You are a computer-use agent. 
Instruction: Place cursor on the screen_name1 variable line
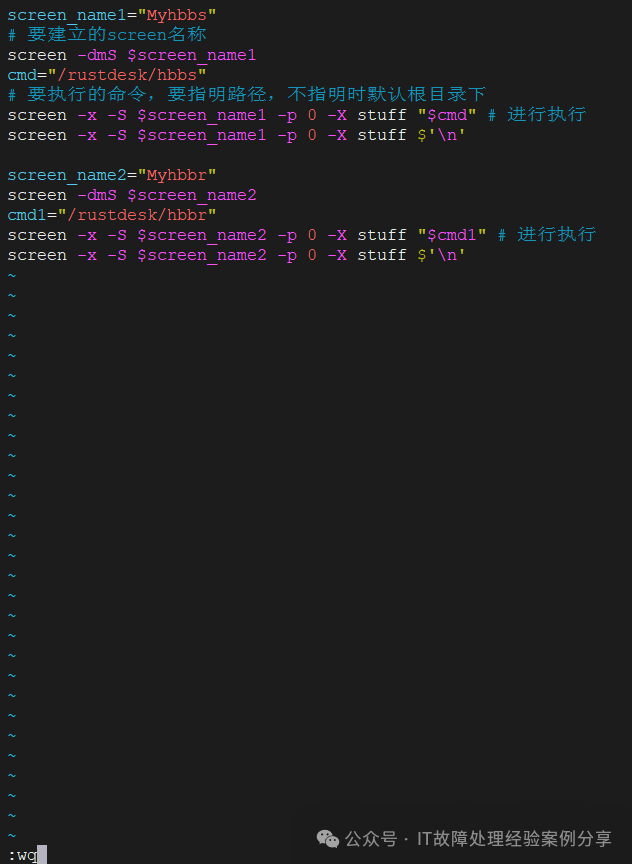click(112, 15)
